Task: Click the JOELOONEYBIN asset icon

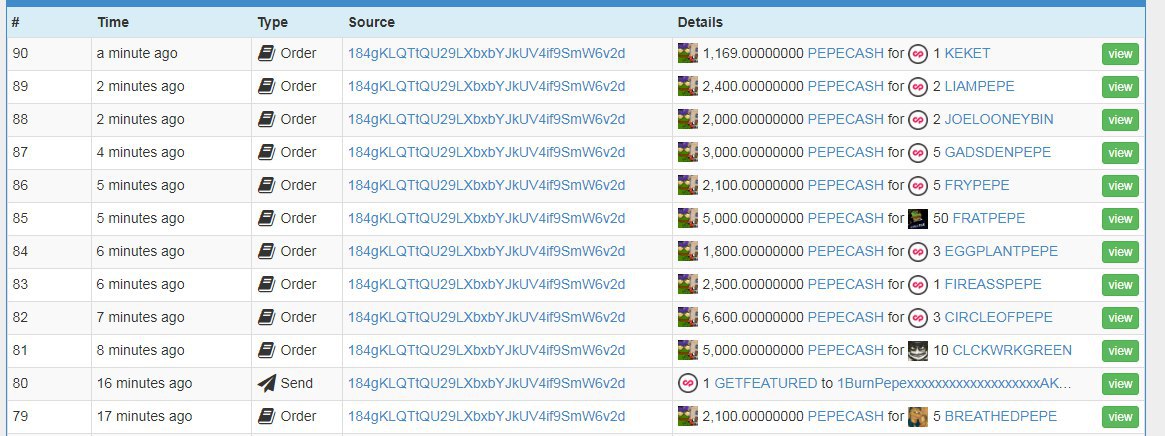Action: click(918, 119)
